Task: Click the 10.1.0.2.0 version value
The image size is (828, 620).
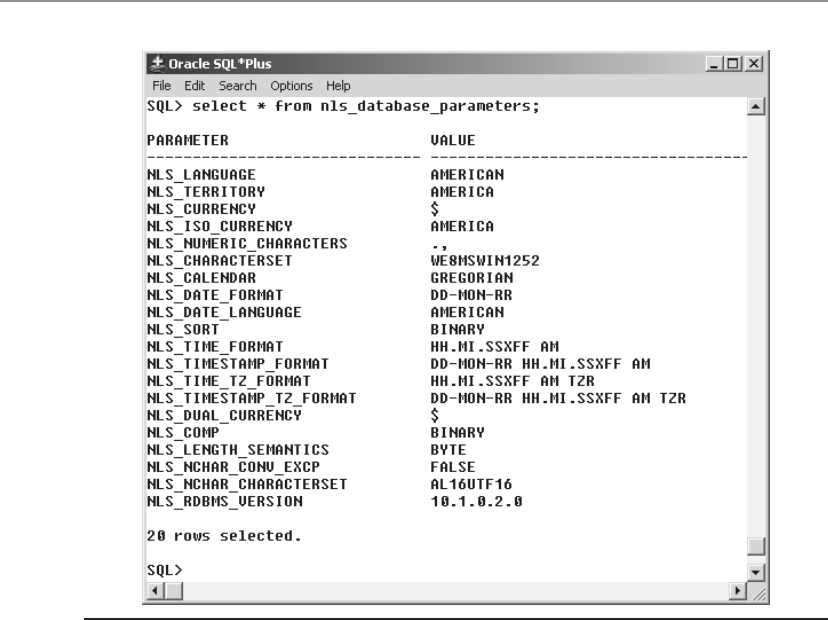Action: click(476, 502)
